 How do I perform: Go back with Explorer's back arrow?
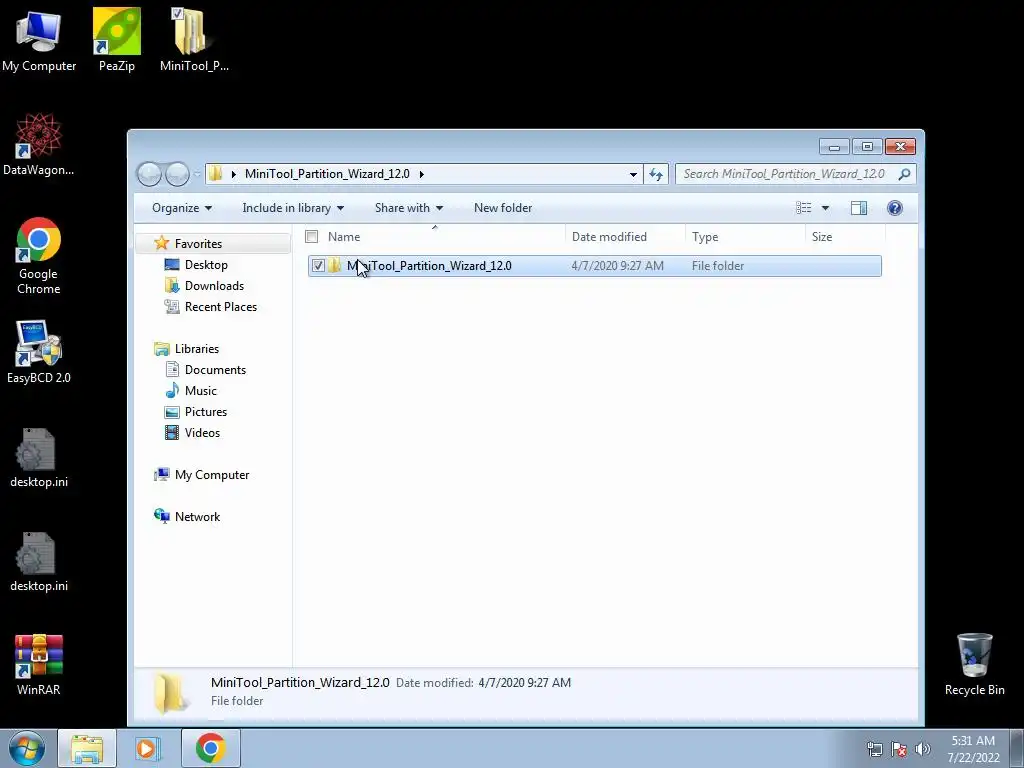click(x=150, y=174)
